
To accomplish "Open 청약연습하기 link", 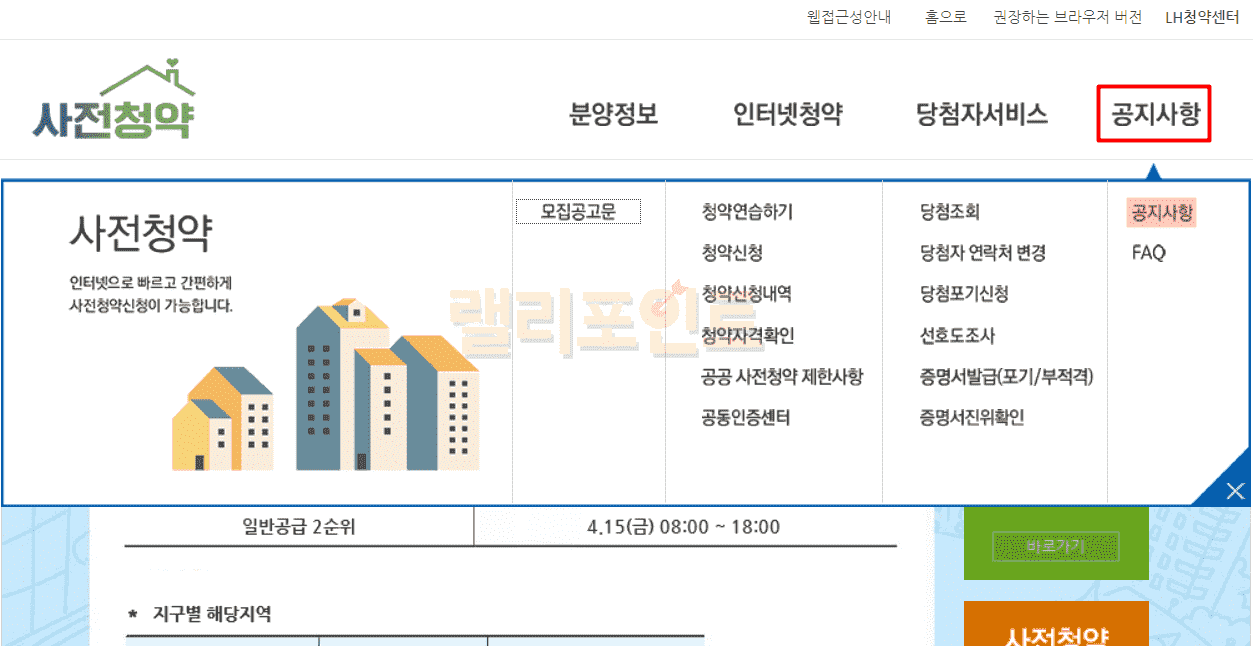I will tap(747, 212).
